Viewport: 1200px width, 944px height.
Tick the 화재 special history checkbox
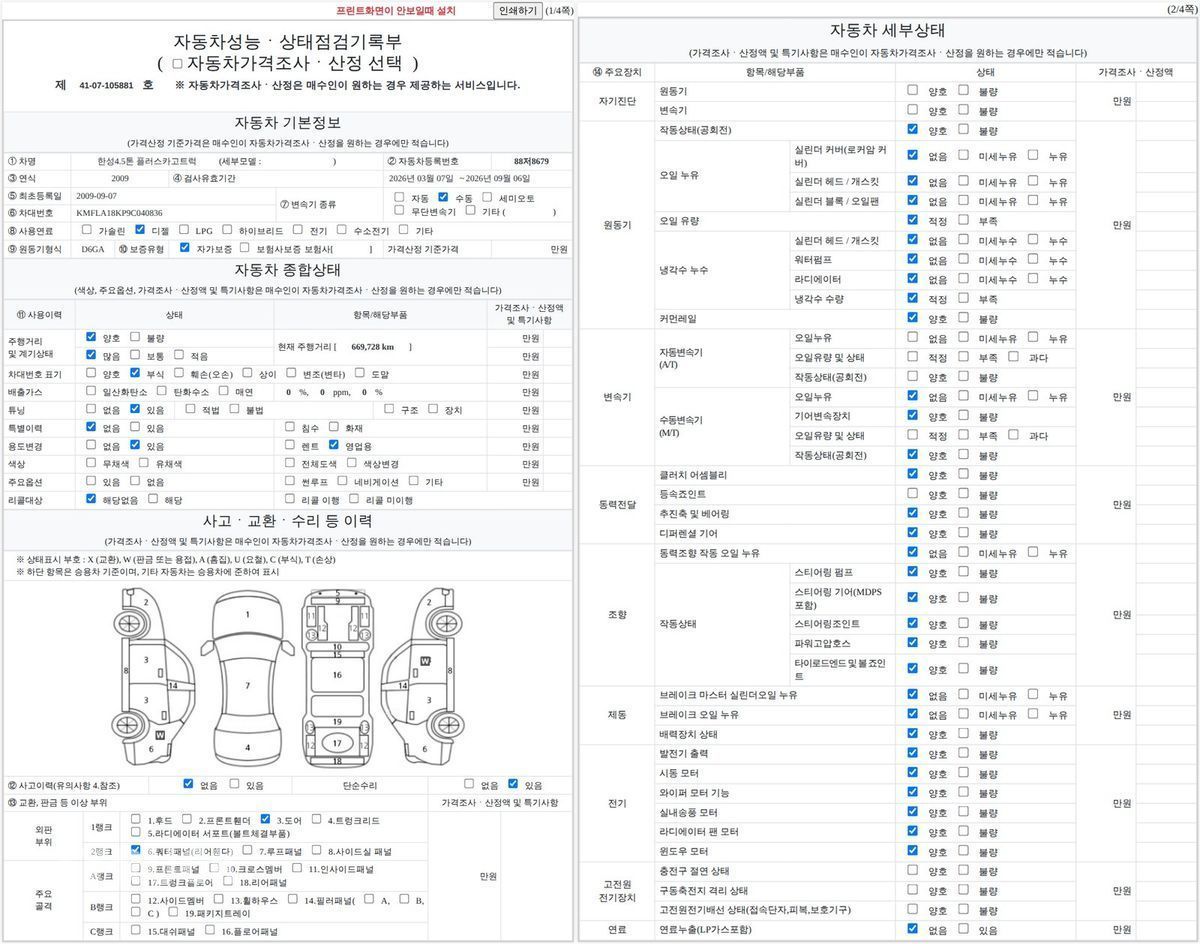pos(334,427)
